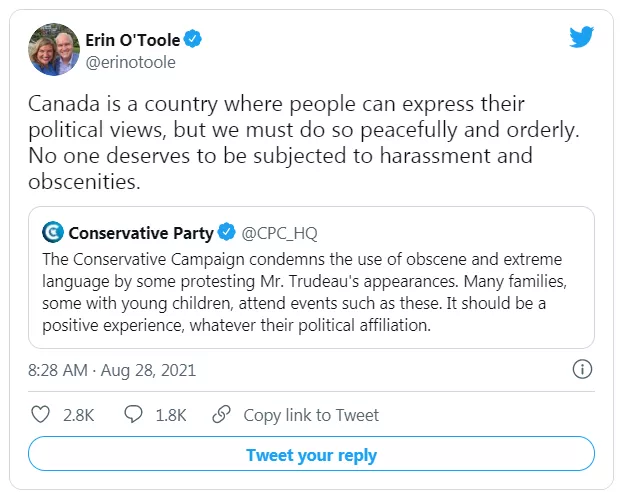Click the Twitter bird logo
This screenshot has height=492, width=621.
(x=581, y=36)
